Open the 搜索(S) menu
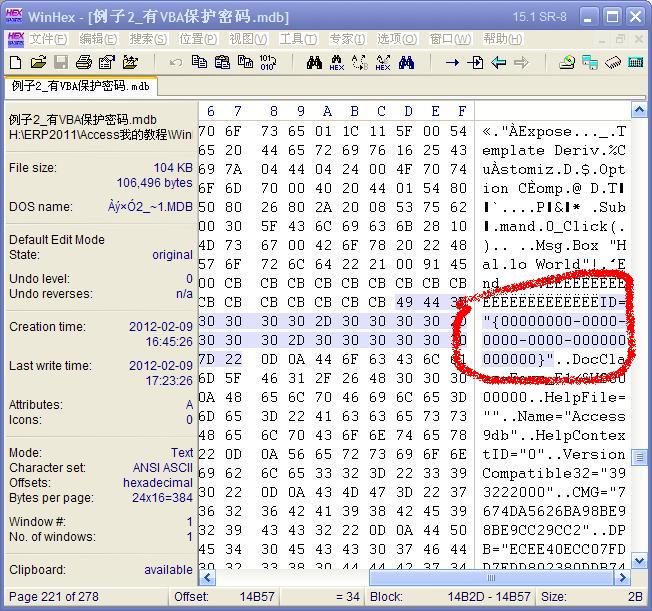Screen dimensions: 652x611 coord(148,39)
